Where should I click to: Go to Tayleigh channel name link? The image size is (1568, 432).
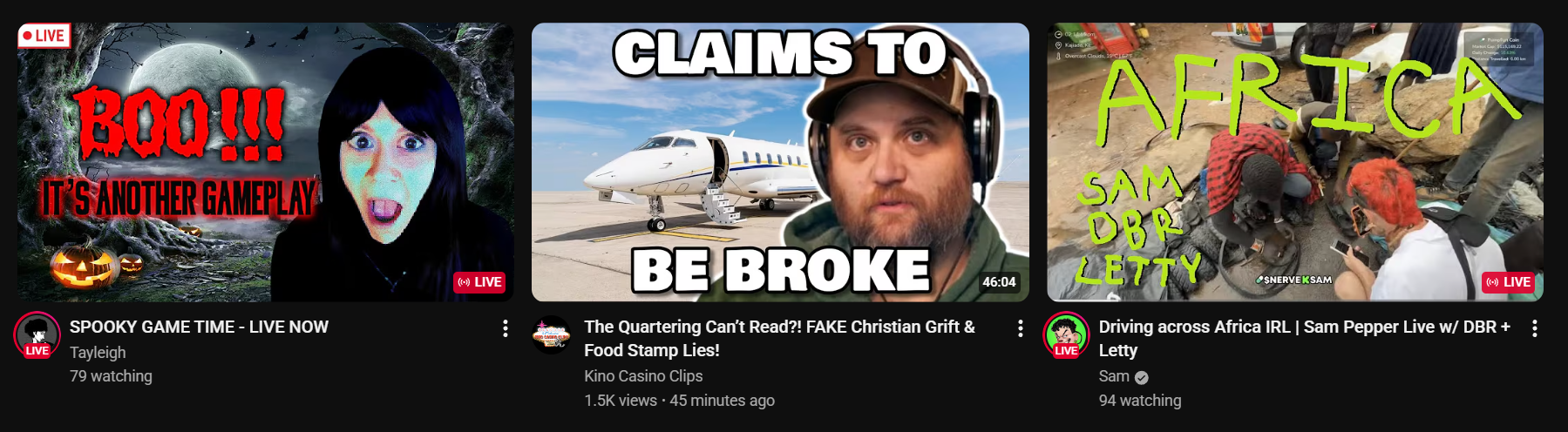click(98, 353)
